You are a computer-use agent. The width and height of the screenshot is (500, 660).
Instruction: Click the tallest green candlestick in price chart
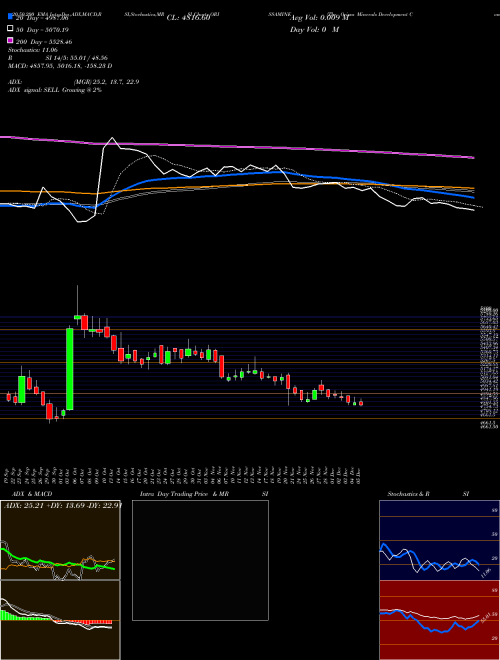tap(69, 369)
